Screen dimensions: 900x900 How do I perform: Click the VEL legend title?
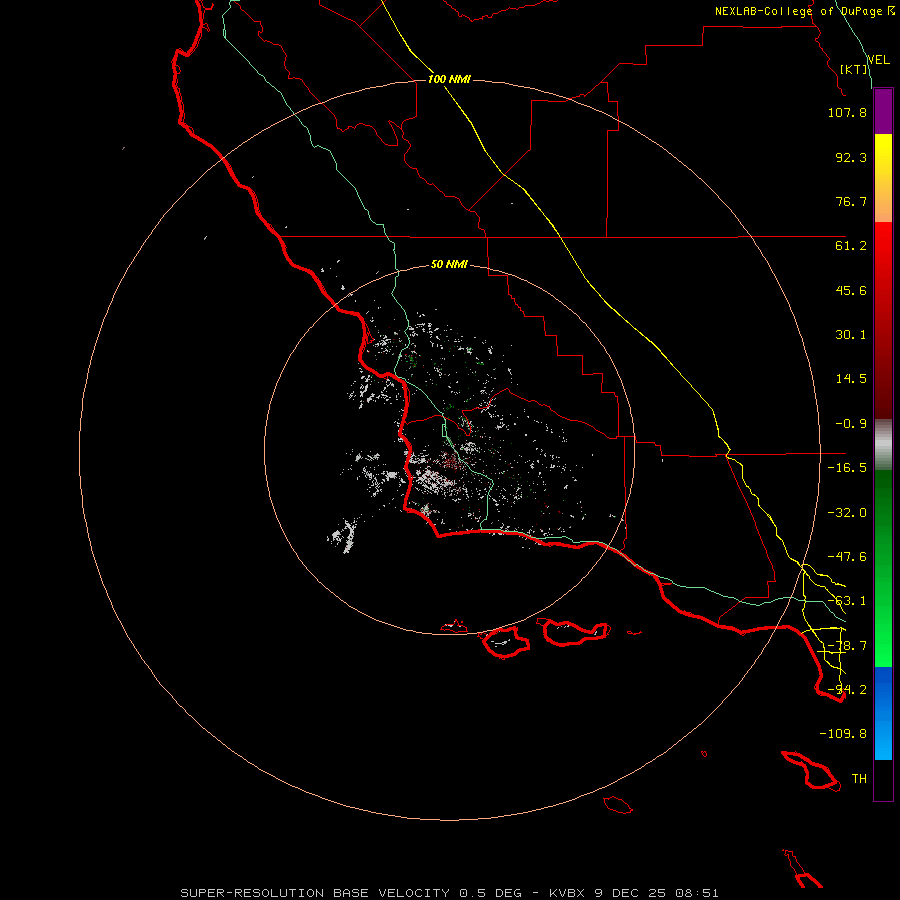pyautogui.click(x=878, y=59)
